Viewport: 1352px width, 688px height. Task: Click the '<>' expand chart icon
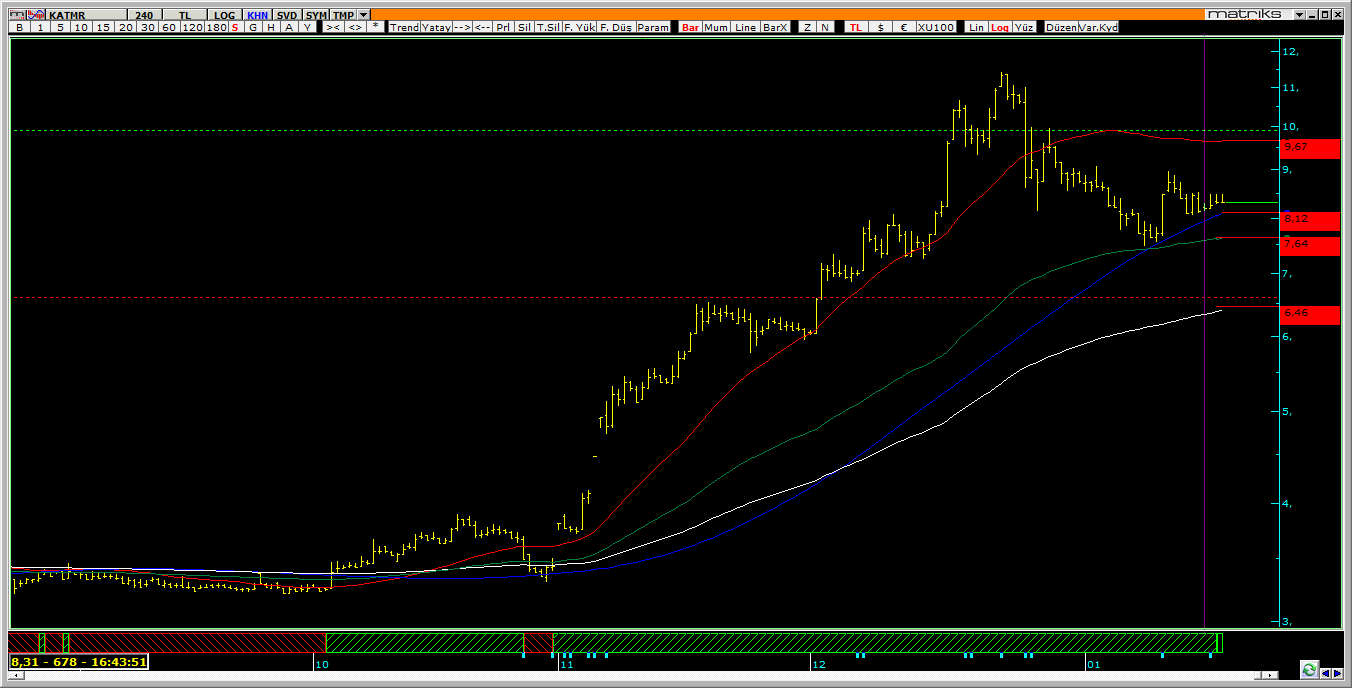(355, 28)
